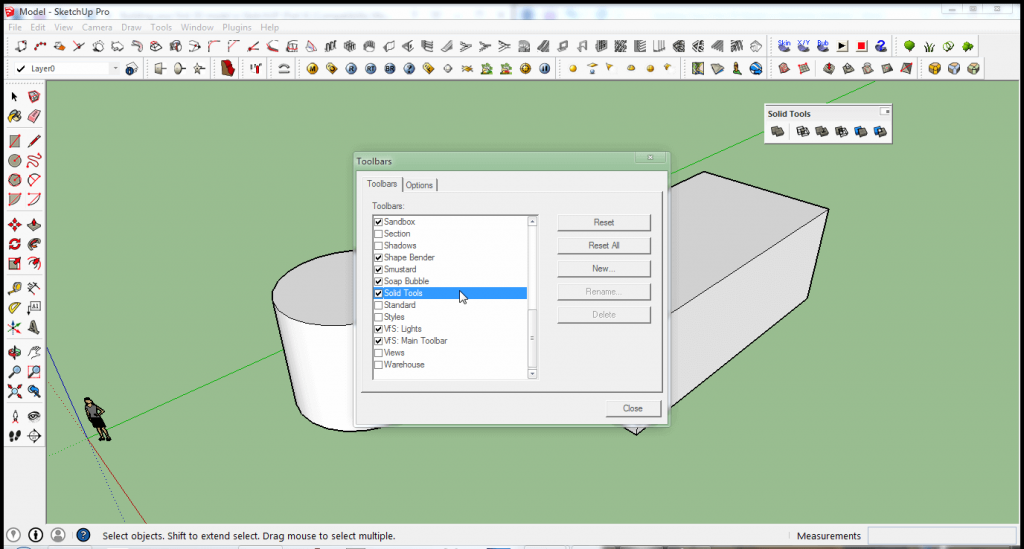Select the Zoom magnifier tool
Image resolution: width=1024 pixels, height=549 pixels.
pyautogui.click(x=14, y=372)
